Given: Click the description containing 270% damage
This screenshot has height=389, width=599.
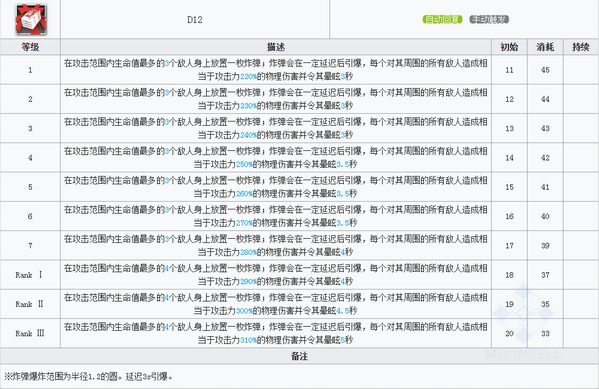Looking at the screenshot, I should tap(275, 216).
